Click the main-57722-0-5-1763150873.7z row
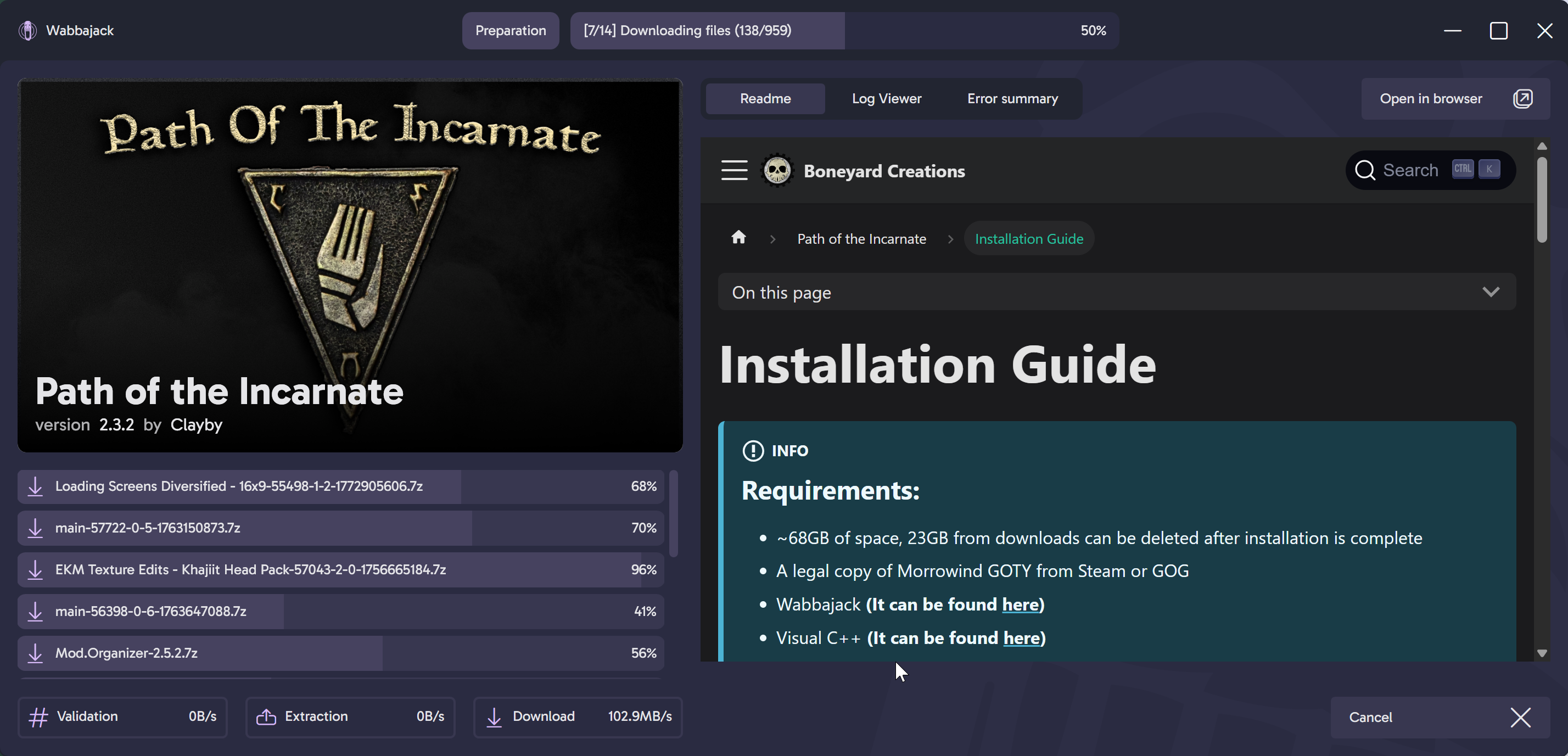1568x756 pixels. [x=340, y=528]
